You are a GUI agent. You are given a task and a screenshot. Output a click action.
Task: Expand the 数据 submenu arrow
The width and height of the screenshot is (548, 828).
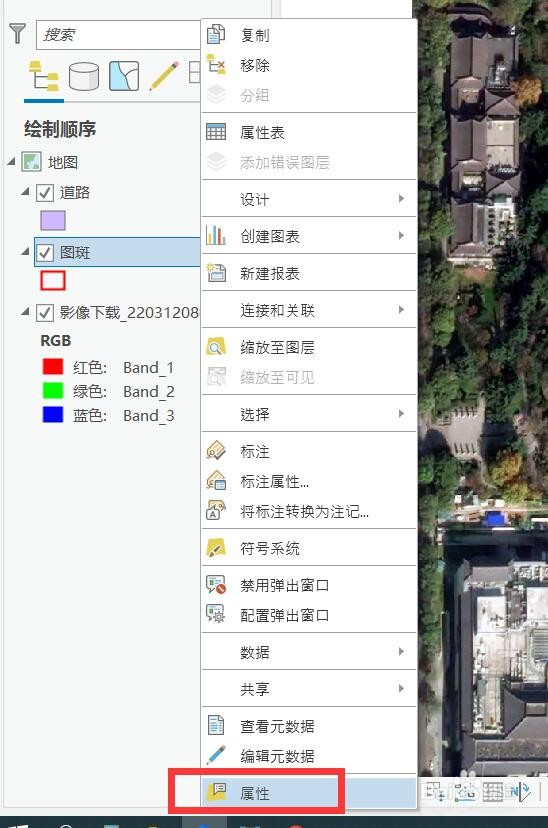coord(401,652)
